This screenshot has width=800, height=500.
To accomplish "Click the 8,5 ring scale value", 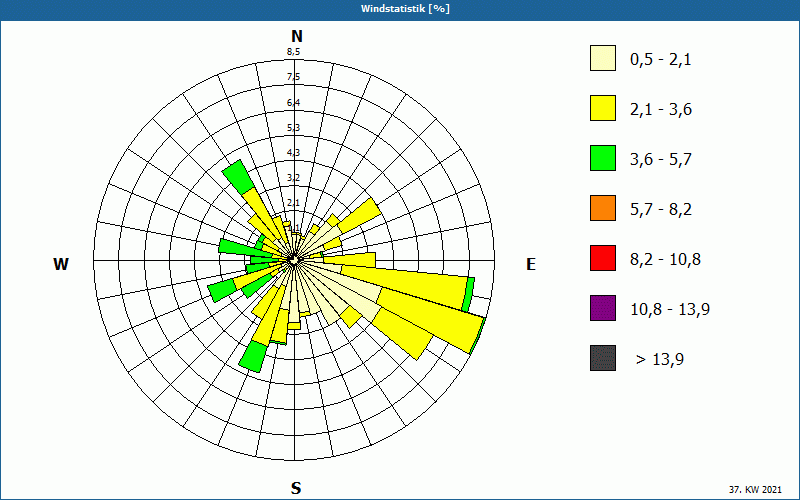I will tap(293, 52).
